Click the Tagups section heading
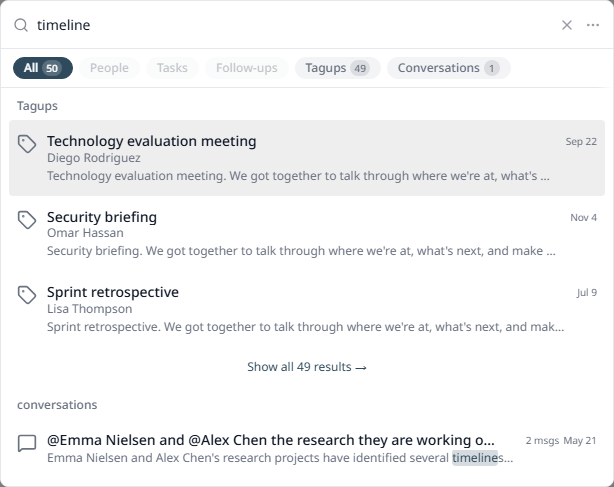This screenshot has width=614, height=487. pyautogui.click(x=37, y=106)
